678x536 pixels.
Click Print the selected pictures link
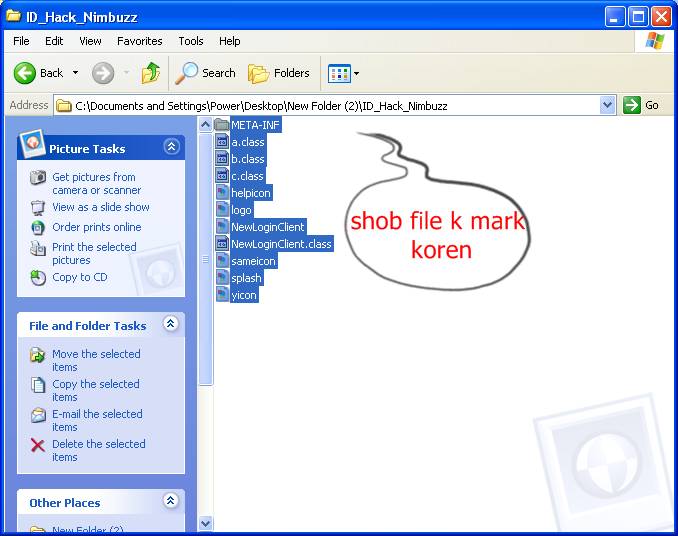pos(94,253)
